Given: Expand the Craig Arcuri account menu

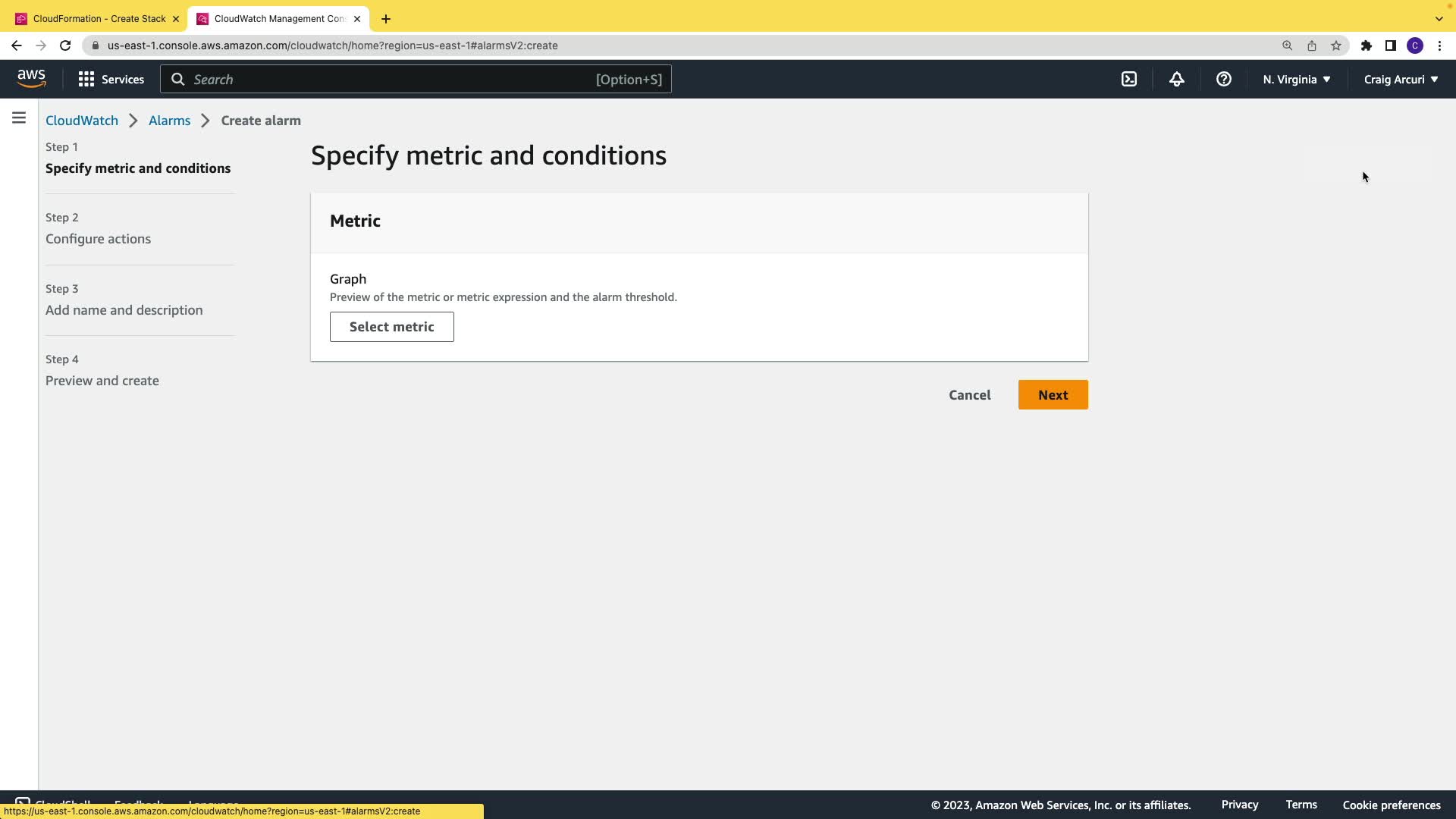Looking at the screenshot, I should tap(1400, 79).
